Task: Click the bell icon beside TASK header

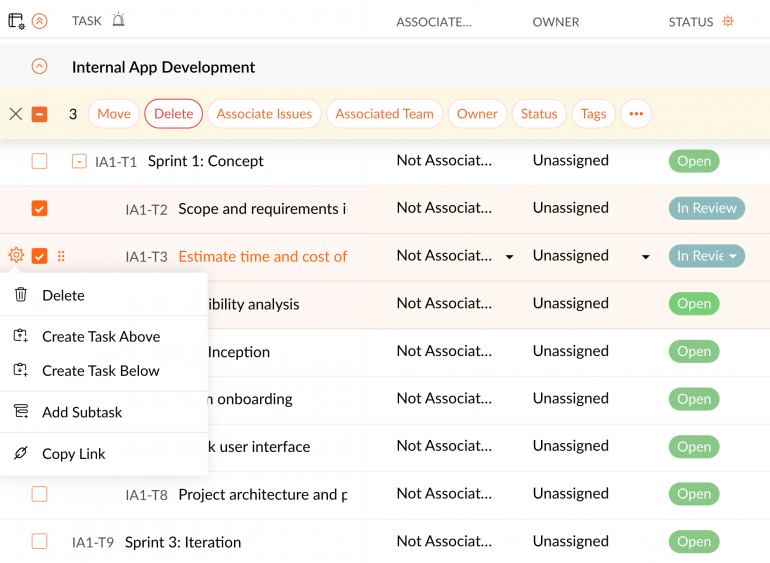Action: [x=119, y=21]
